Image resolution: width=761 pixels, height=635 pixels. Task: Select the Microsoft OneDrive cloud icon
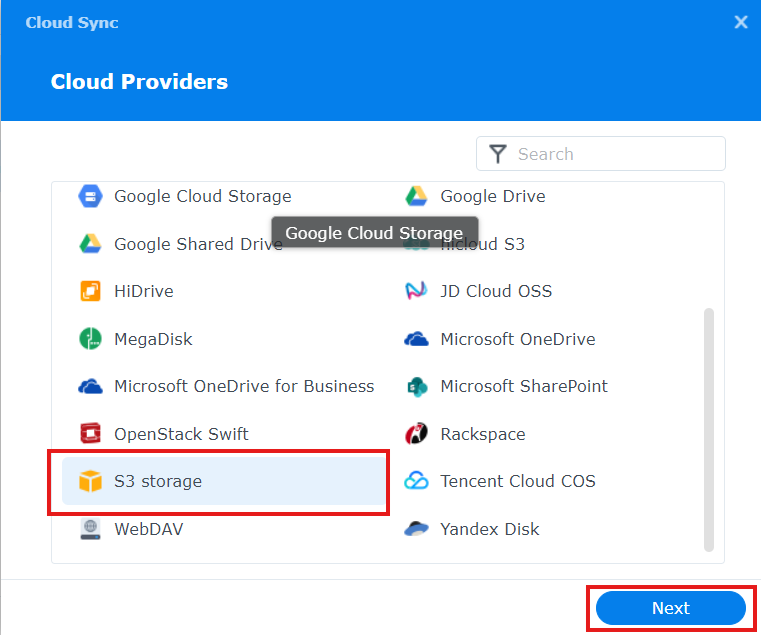(416, 339)
